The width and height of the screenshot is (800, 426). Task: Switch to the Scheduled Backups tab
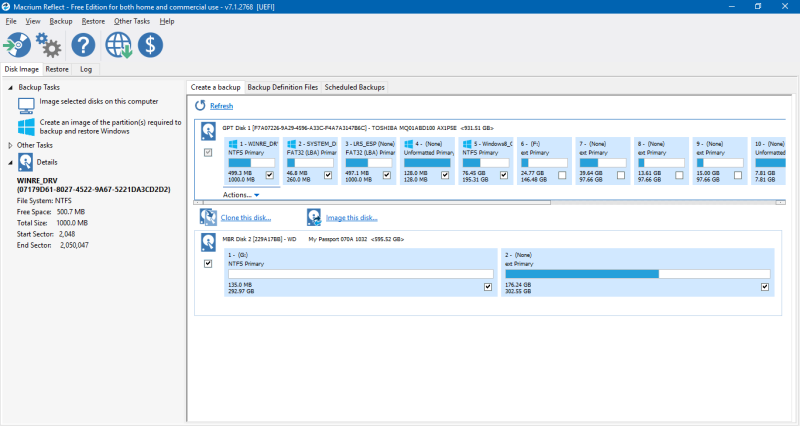click(354, 88)
